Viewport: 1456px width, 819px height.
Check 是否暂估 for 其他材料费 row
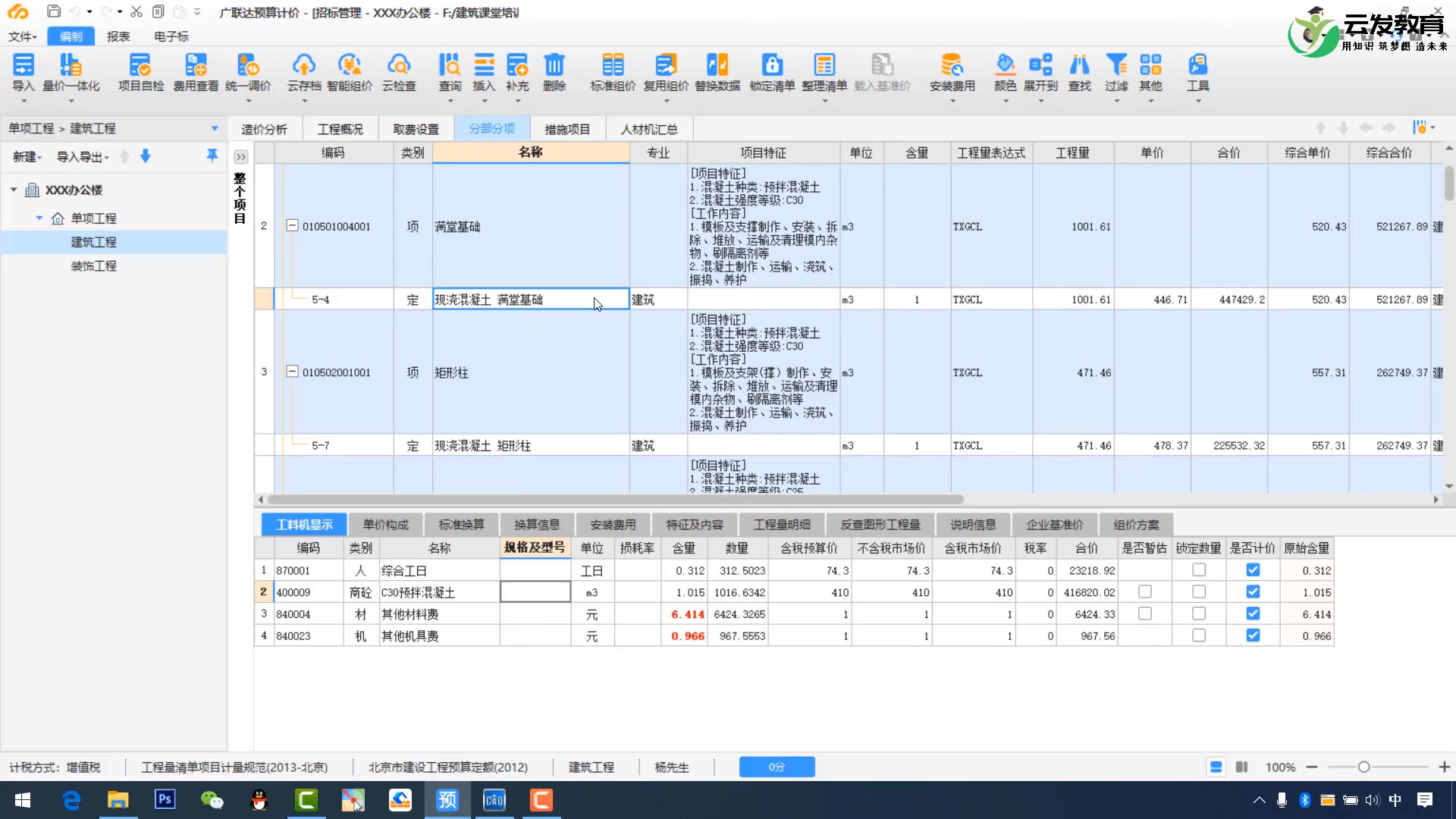click(x=1145, y=613)
